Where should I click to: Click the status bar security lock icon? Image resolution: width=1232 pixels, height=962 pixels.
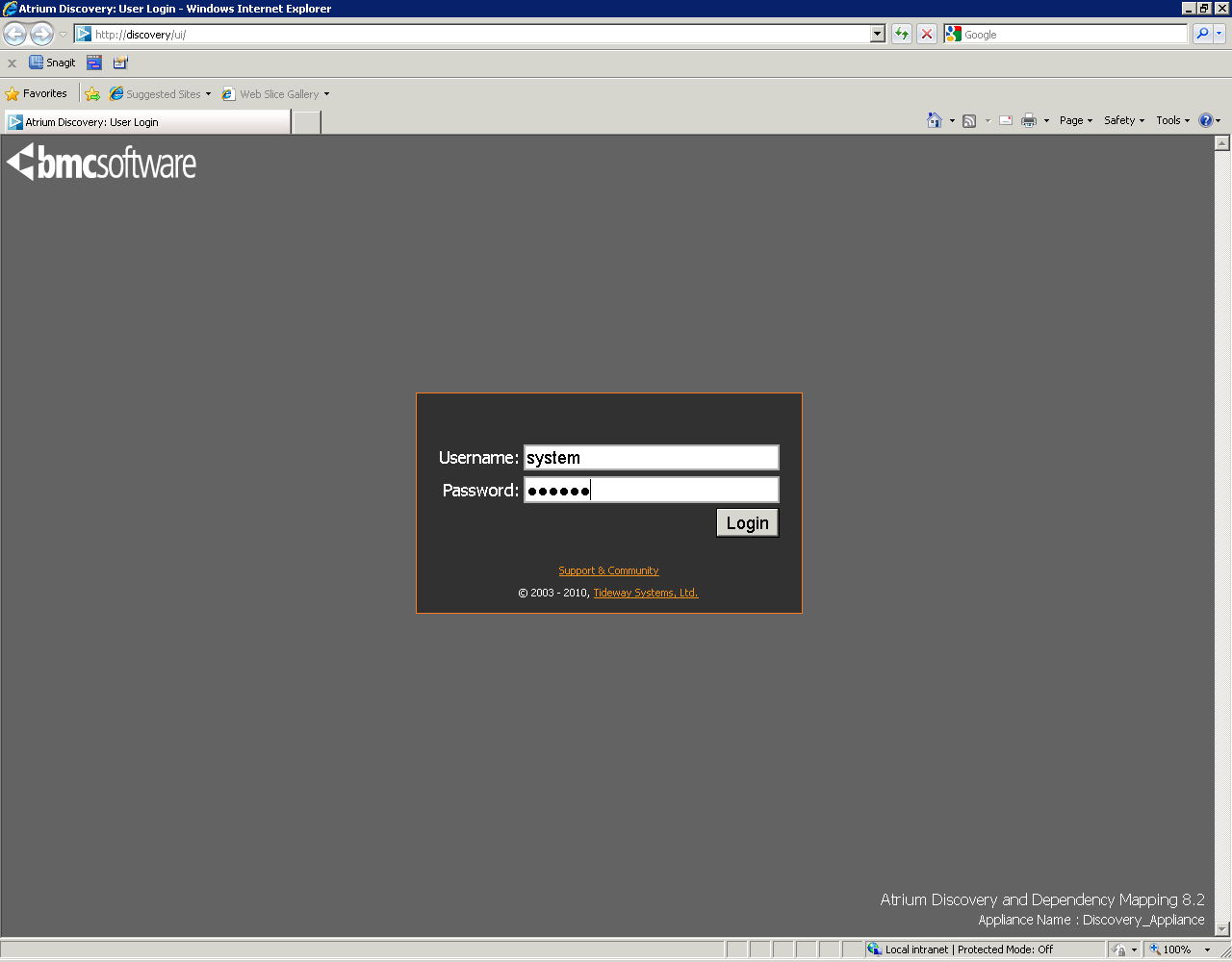[1119, 949]
